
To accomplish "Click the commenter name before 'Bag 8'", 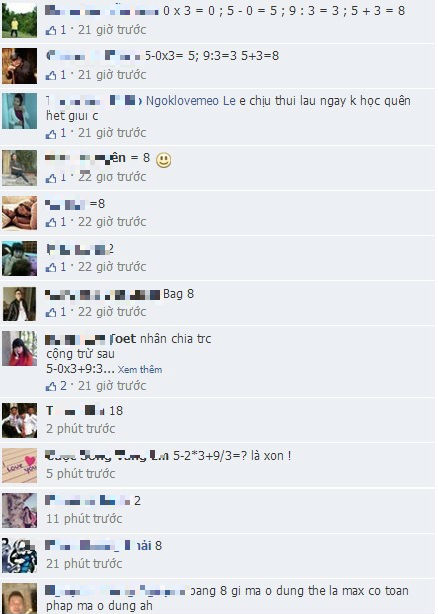I will tap(103, 294).
